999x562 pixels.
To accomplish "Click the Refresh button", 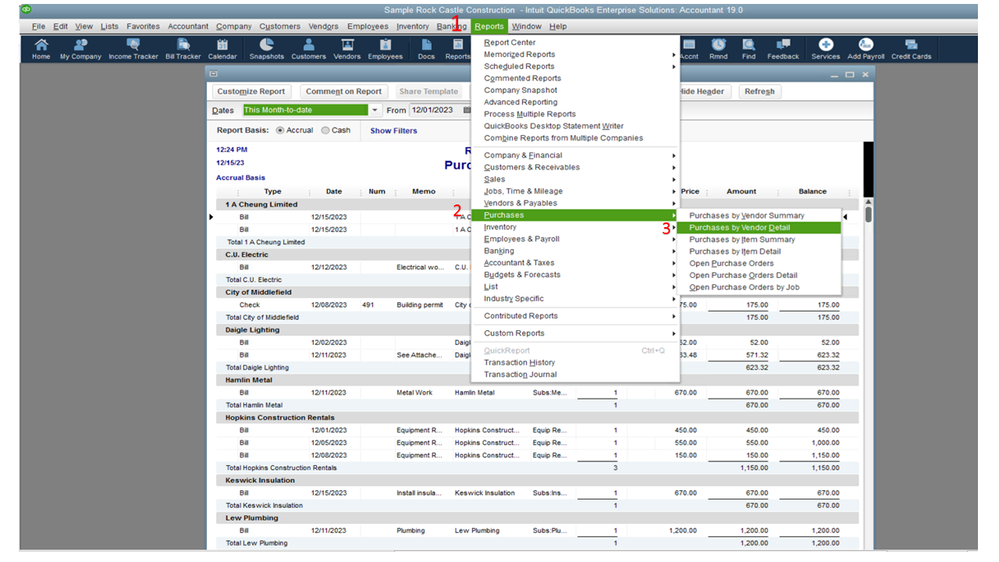I will (x=759, y=91).
